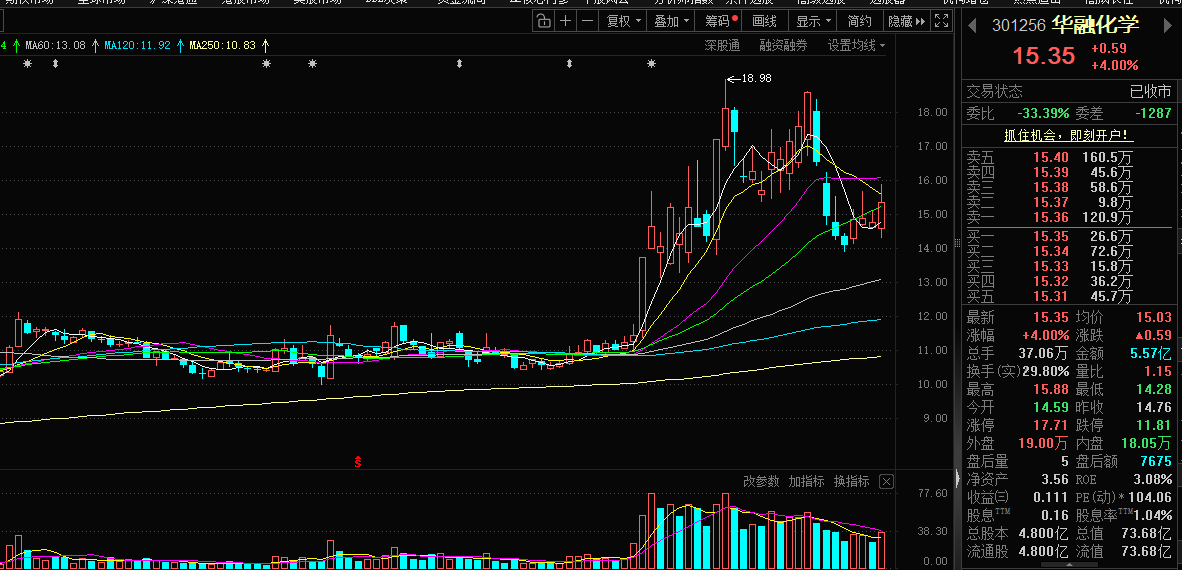The height and width of the screenshot is (570, 1182).
Task: Click 涨停 value 17.71
Action: pos(1050,425)
